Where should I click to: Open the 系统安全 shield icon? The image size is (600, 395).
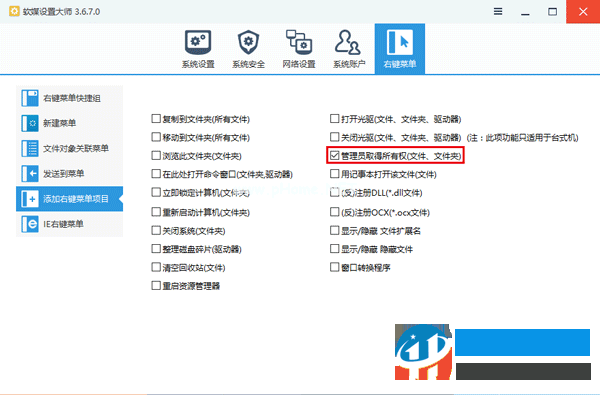(x=248, y=42)
